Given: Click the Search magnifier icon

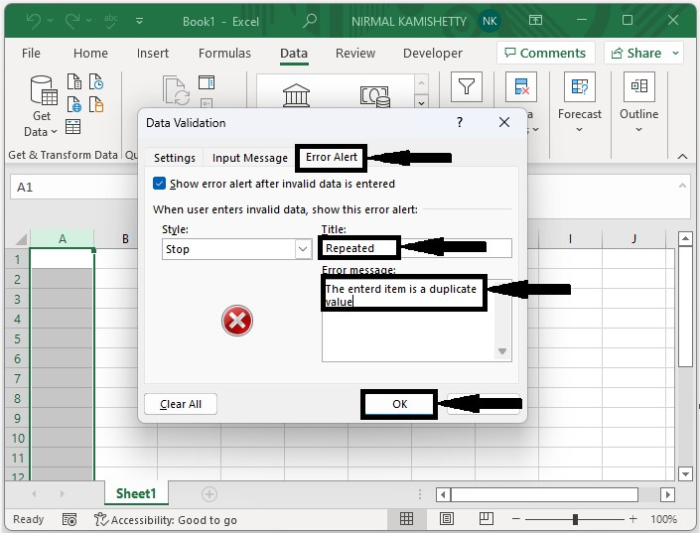Looking at the screenshot, I should 309,21.
